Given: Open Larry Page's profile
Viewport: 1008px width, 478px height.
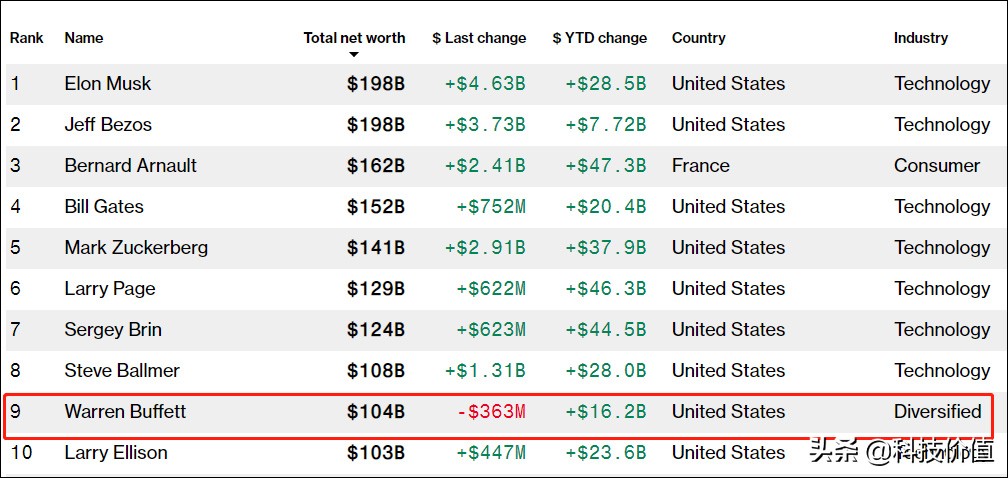Looking at the screenshot, I should click(x=110, y=289).
